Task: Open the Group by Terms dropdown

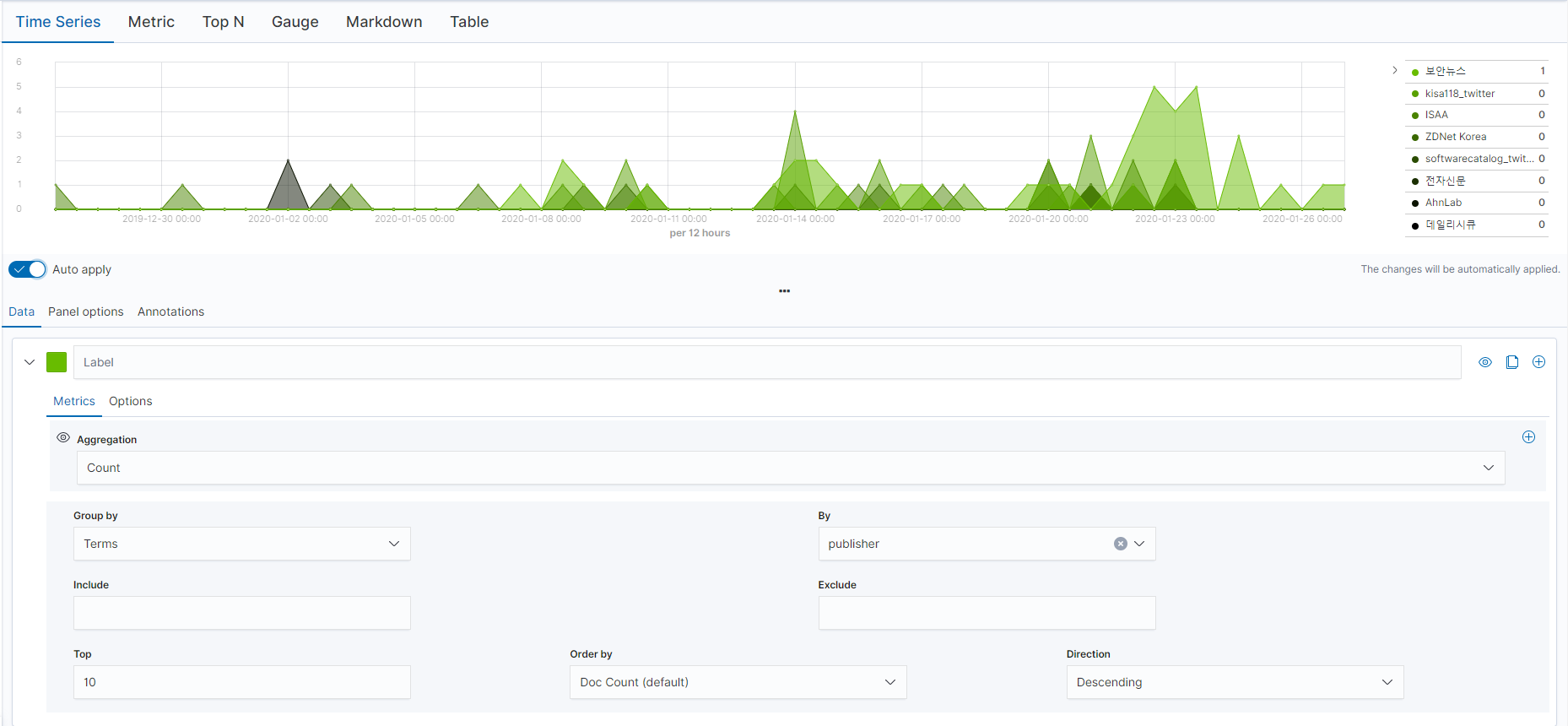Action: (x=242, y=544)
